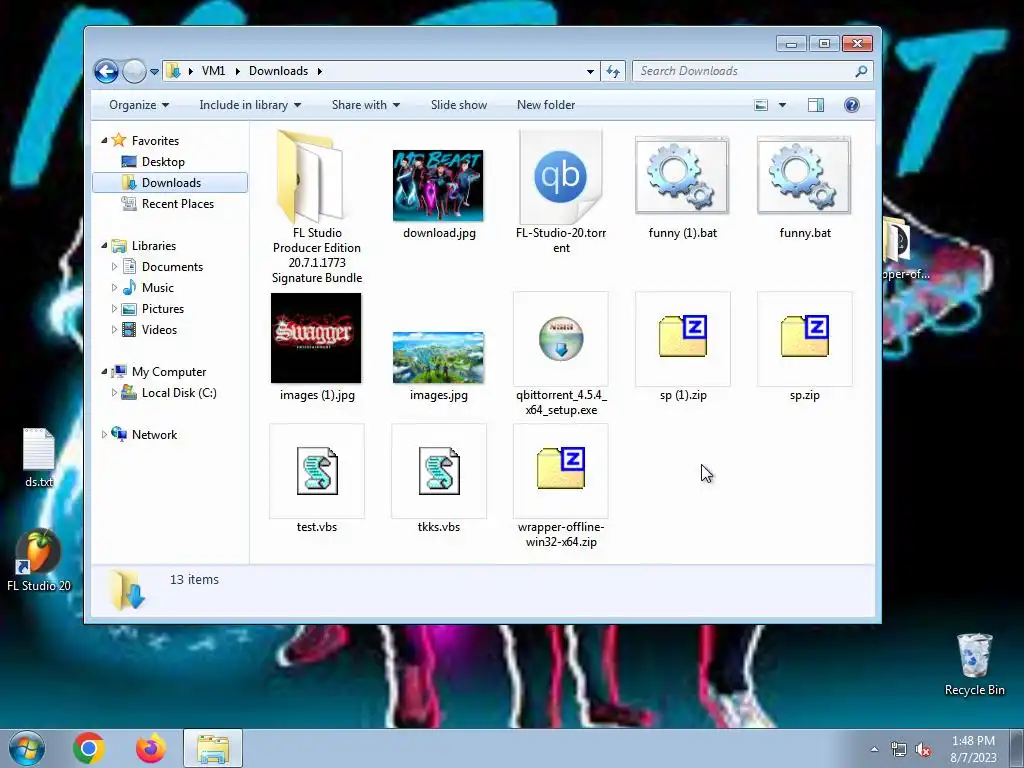
Task: Go back with the Back arrow button
Action: coord(106,71)
